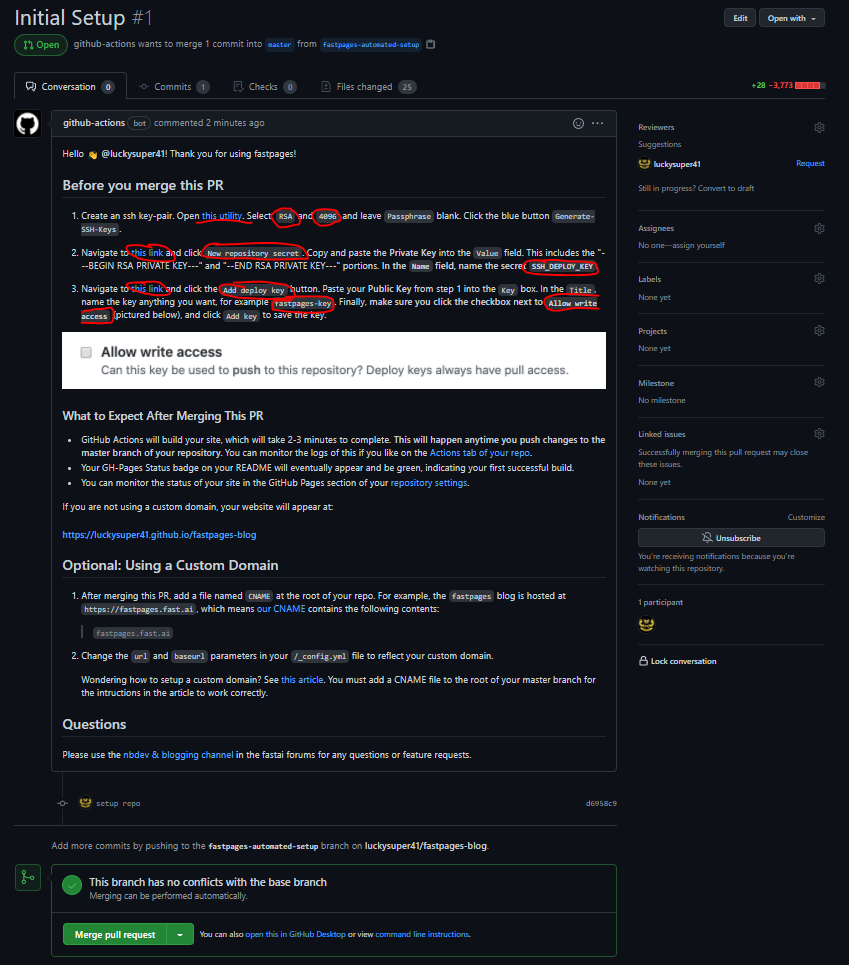This screenshot has height=965, width=849.
Task: Click command line instructions link
Action: (x=422, y=934)
